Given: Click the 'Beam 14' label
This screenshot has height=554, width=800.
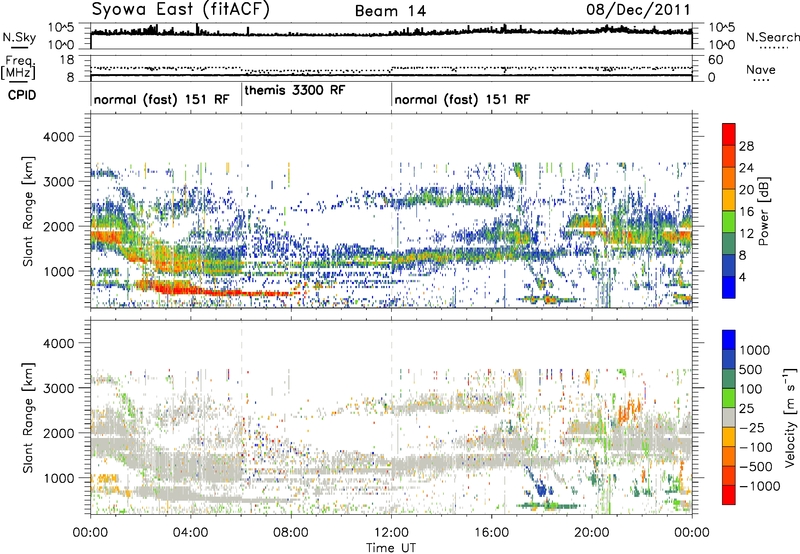Looking at the screenshot, I should (390, 11).
